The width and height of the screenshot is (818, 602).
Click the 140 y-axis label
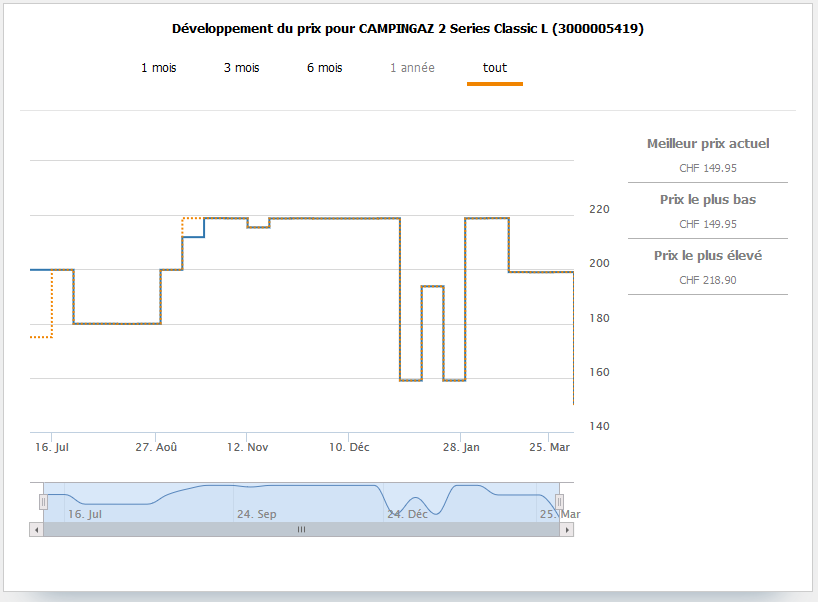coord(599,426)
